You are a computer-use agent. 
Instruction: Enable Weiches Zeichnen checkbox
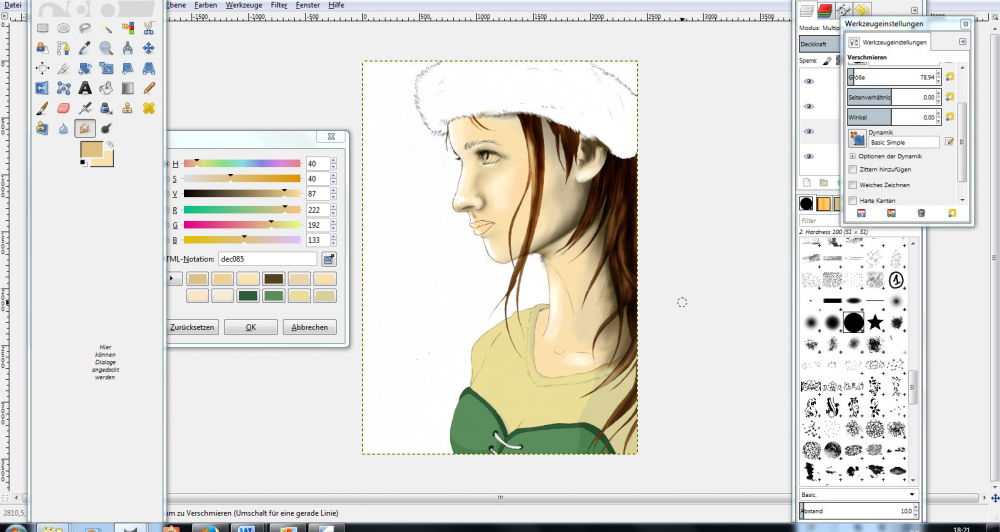(x=853, y=185)
